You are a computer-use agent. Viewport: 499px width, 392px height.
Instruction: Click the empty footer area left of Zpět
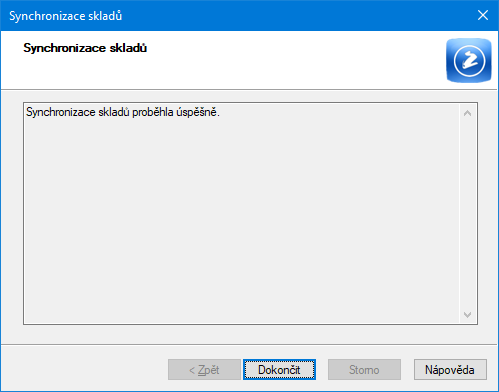(x=83, y=369)
